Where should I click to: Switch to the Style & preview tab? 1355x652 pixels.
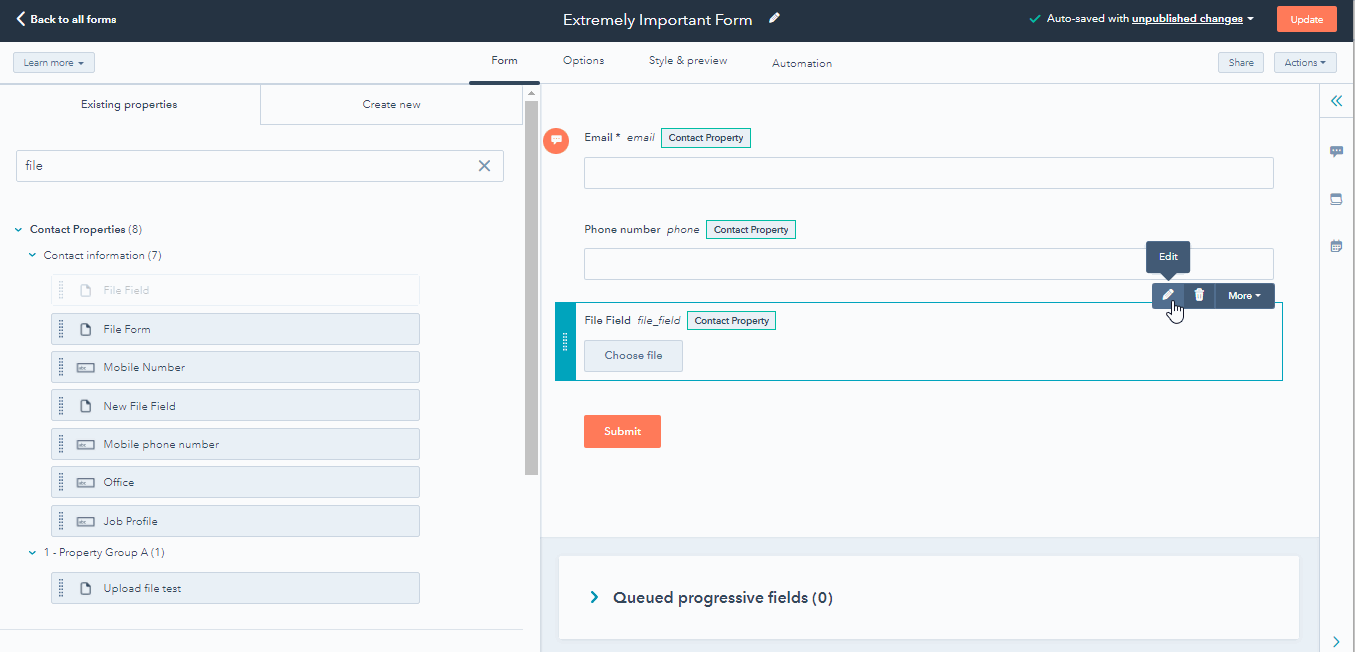687,61
